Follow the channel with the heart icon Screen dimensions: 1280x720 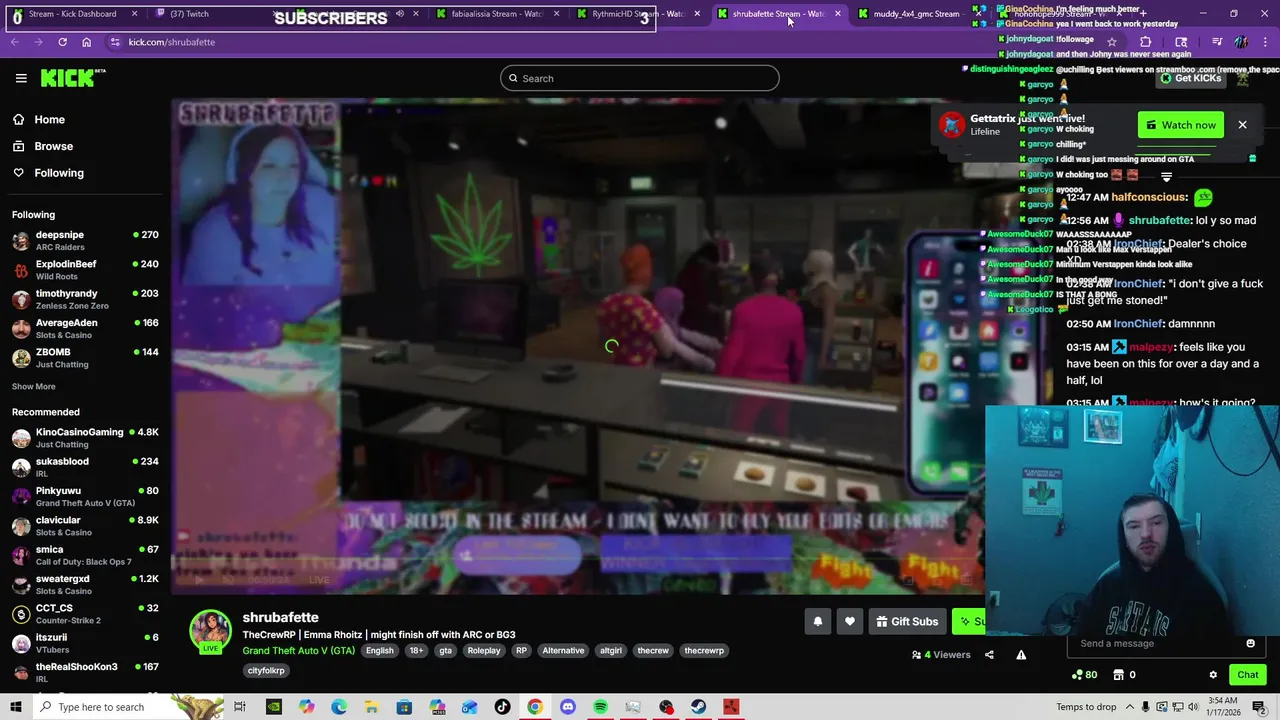850,621
